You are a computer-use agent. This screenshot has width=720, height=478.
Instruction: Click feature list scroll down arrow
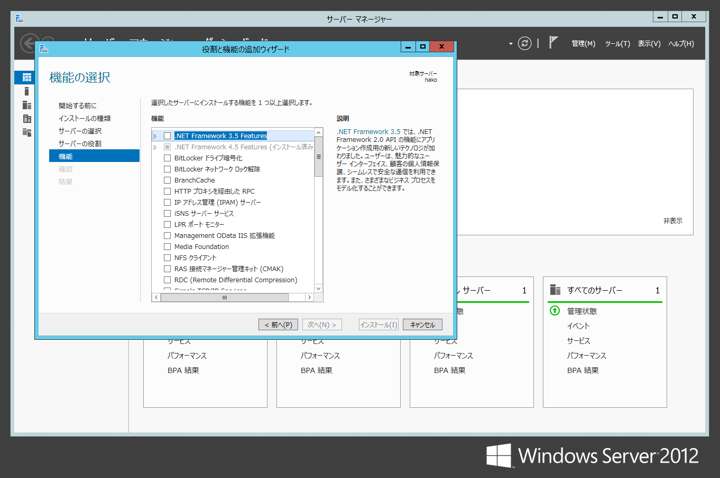point(318,288)
